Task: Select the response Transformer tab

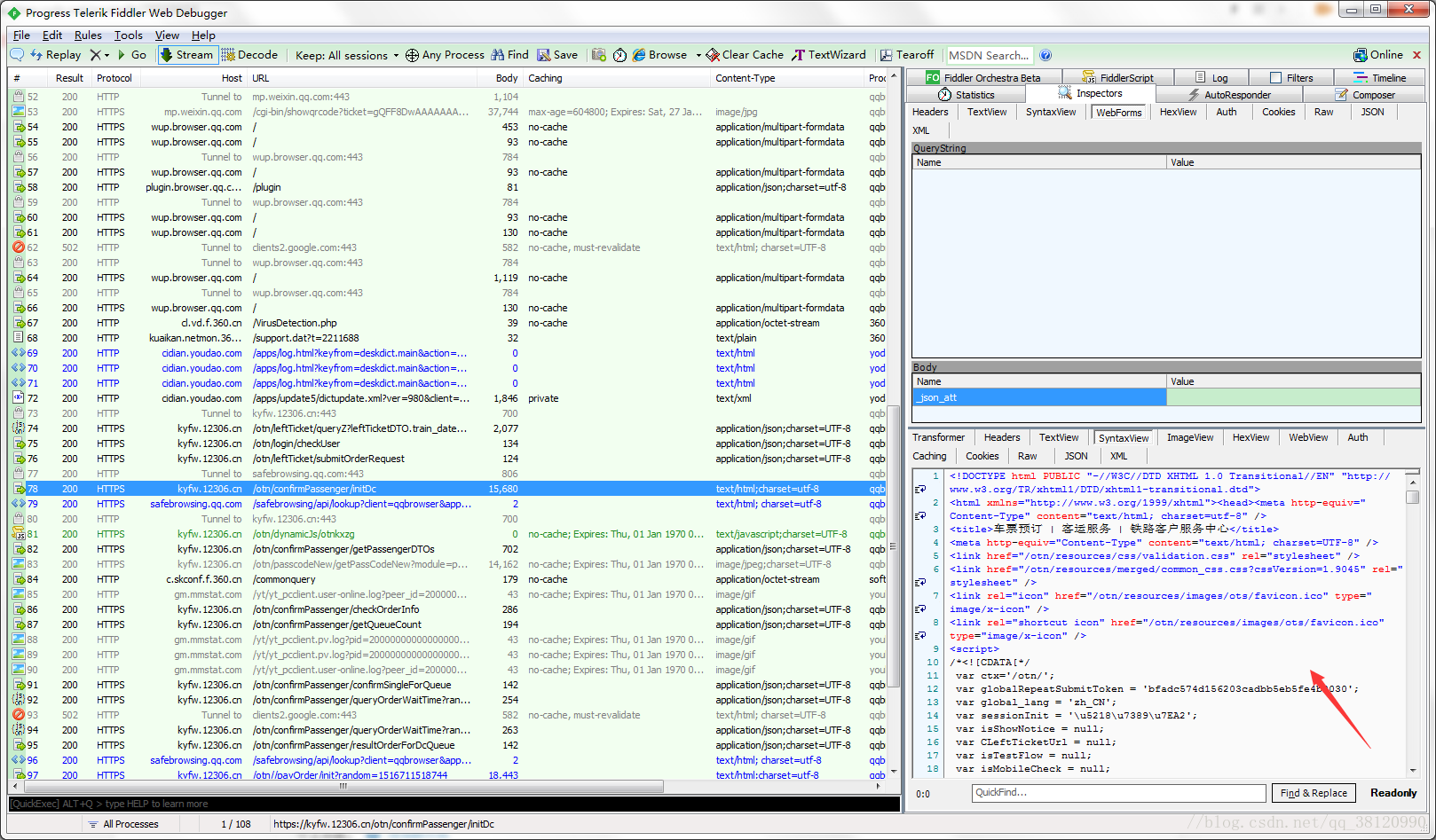Action: [938, 437]
